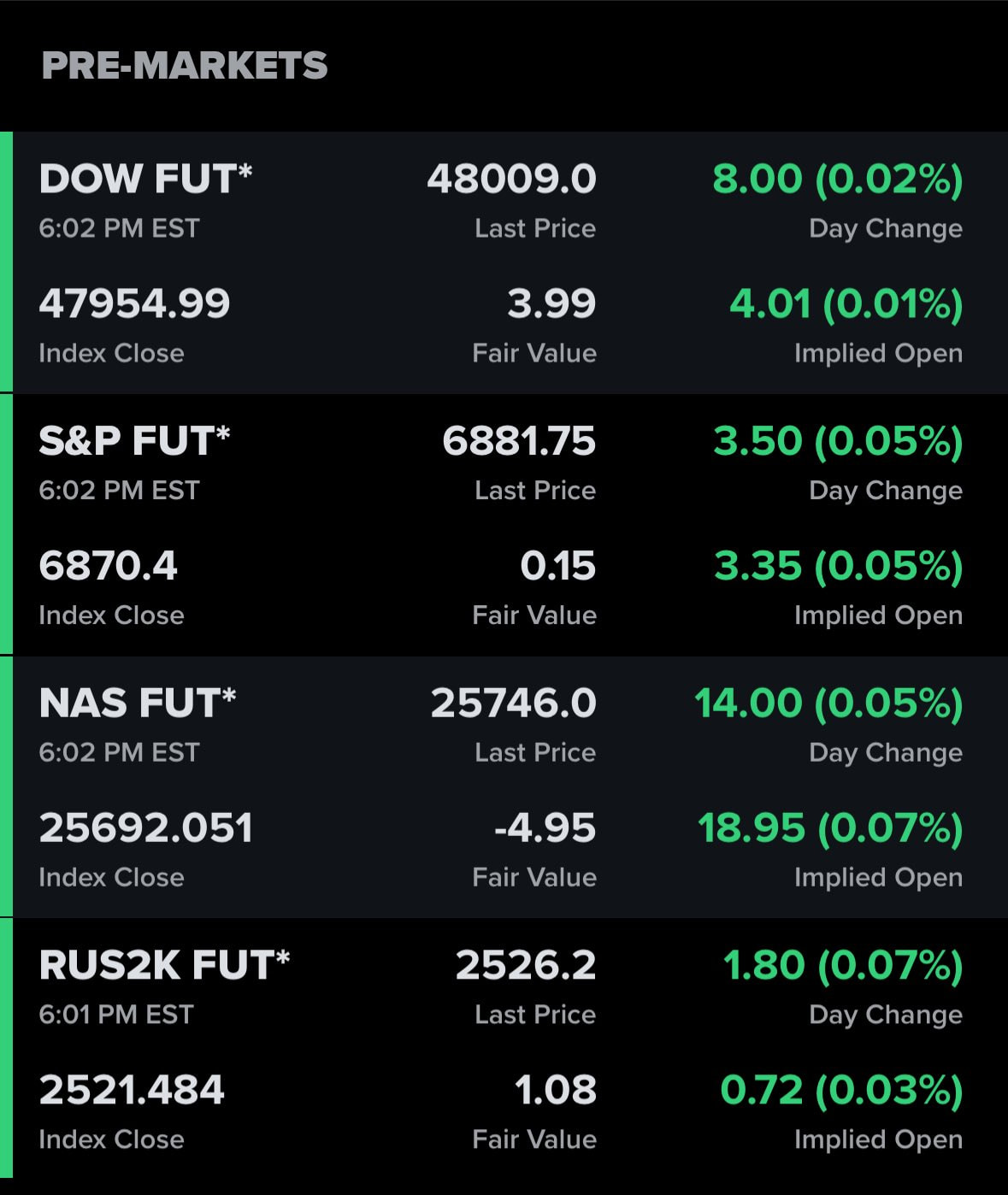The image size is (1008, 1195).
Task: Click Nasdaq day change 14.00 (0.05%)
Action: pyautogui.click(x=828, y=703)
